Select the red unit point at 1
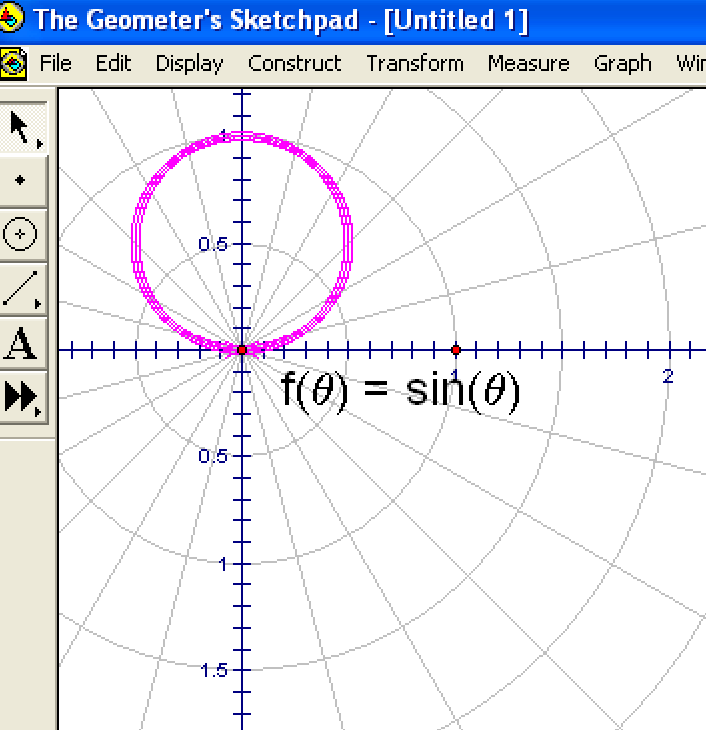This screenshot has height=730, width=706. tap(456, 350)
